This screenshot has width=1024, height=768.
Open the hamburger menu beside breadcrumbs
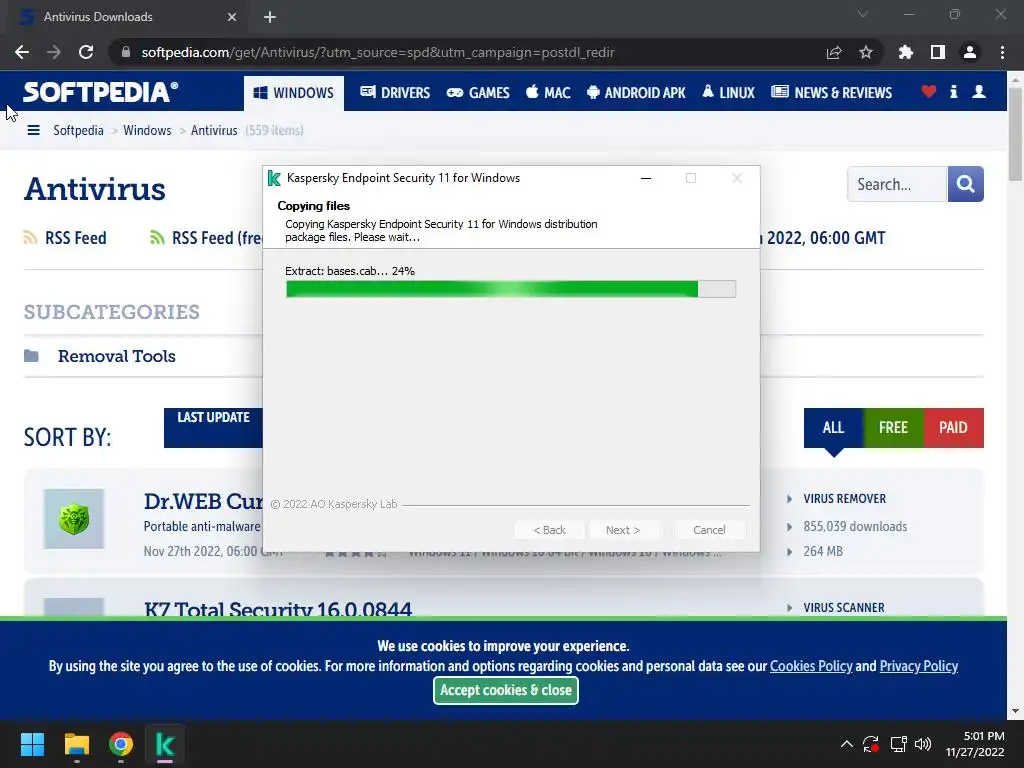[x=33, y=130]
